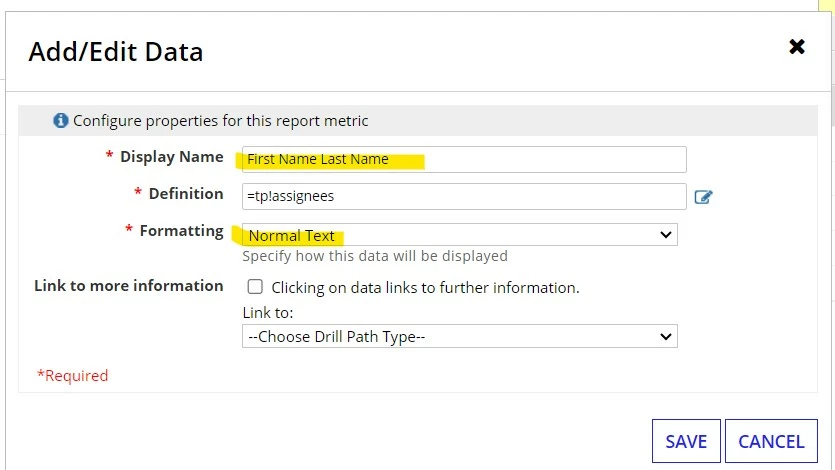Click the Formatting label

pos(182,231)
